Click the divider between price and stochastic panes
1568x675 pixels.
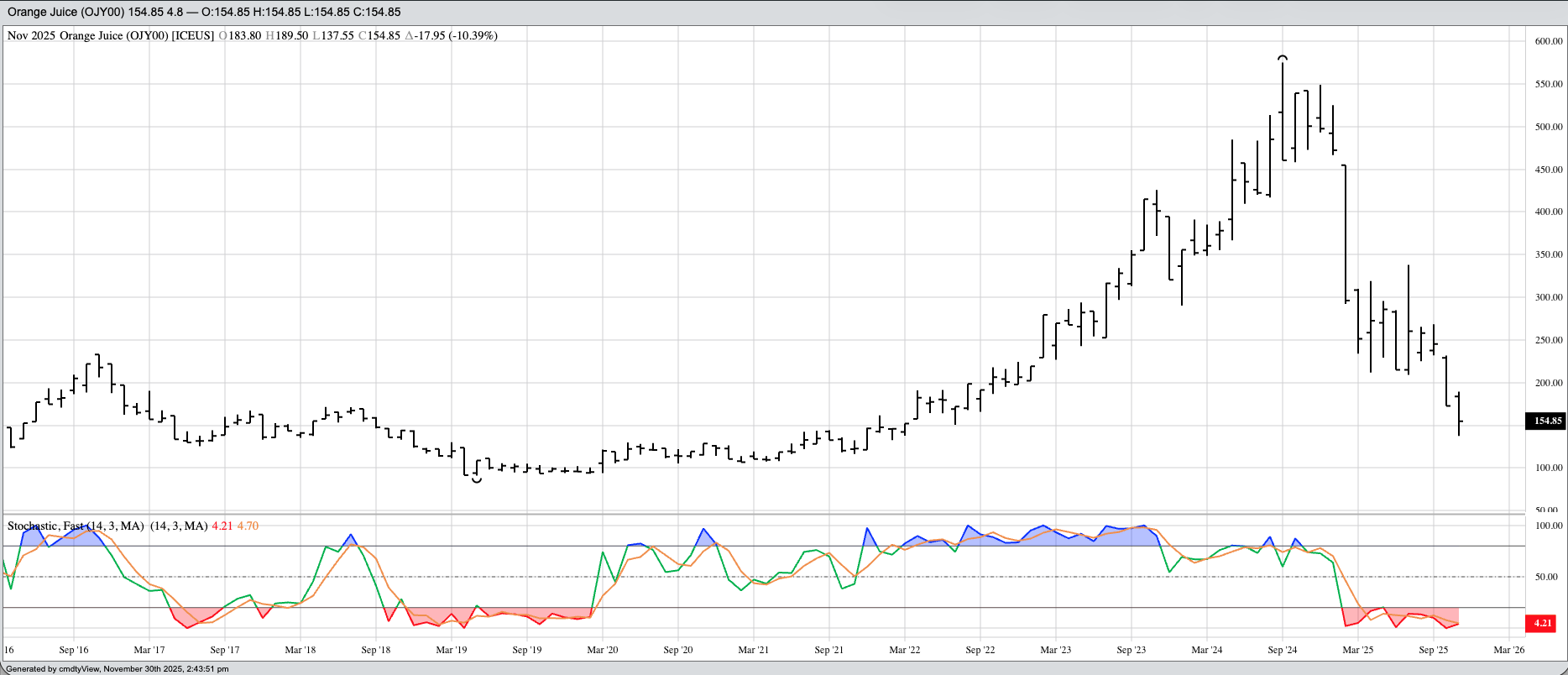point(762,514)
